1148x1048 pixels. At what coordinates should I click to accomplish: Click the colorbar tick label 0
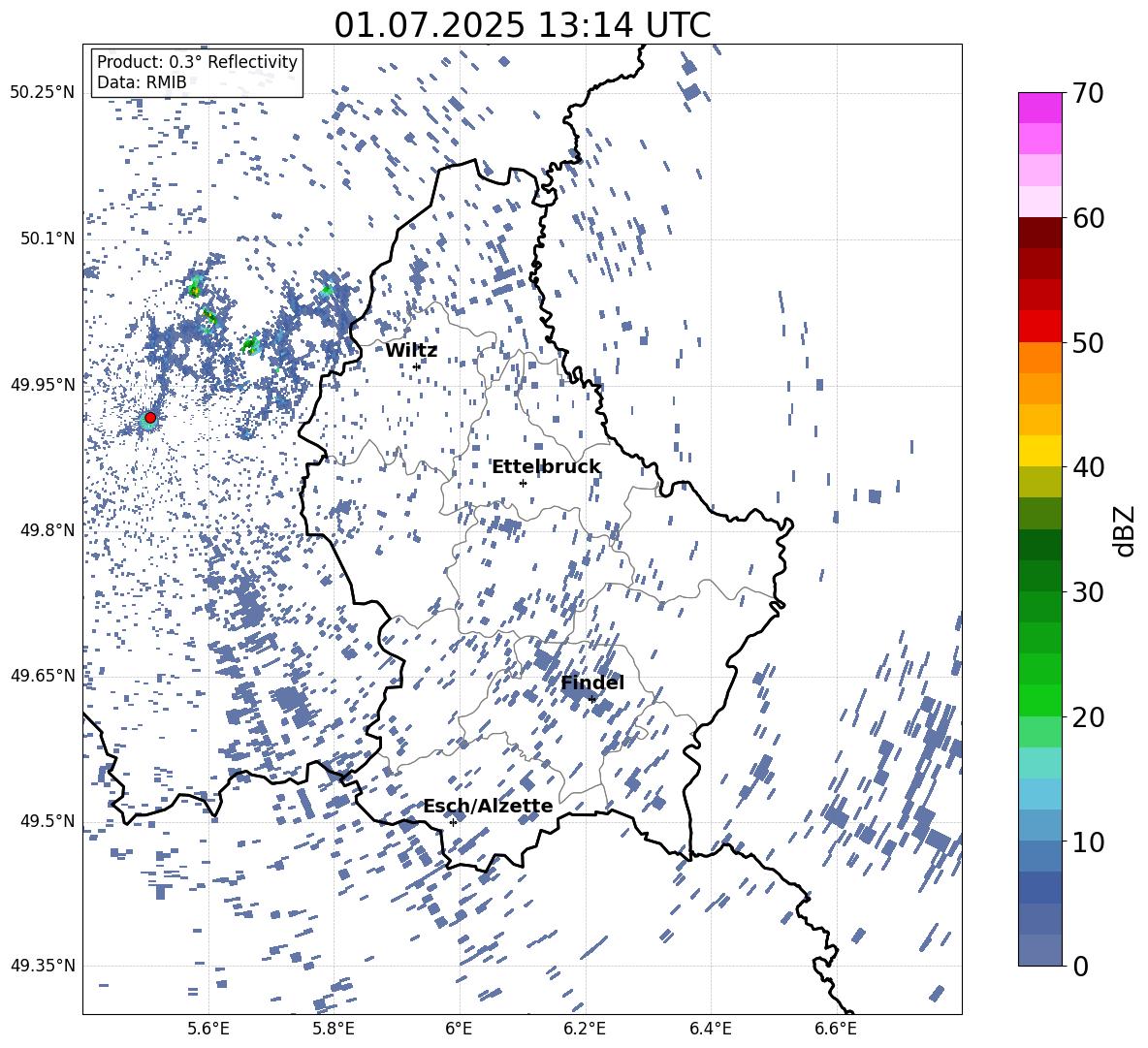coord(1080,967)
